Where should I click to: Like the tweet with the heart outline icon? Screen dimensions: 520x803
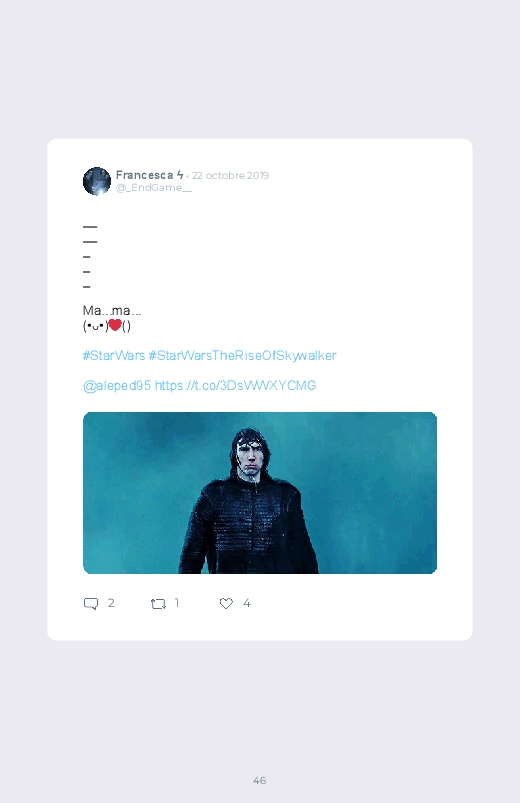pos(226,603)
